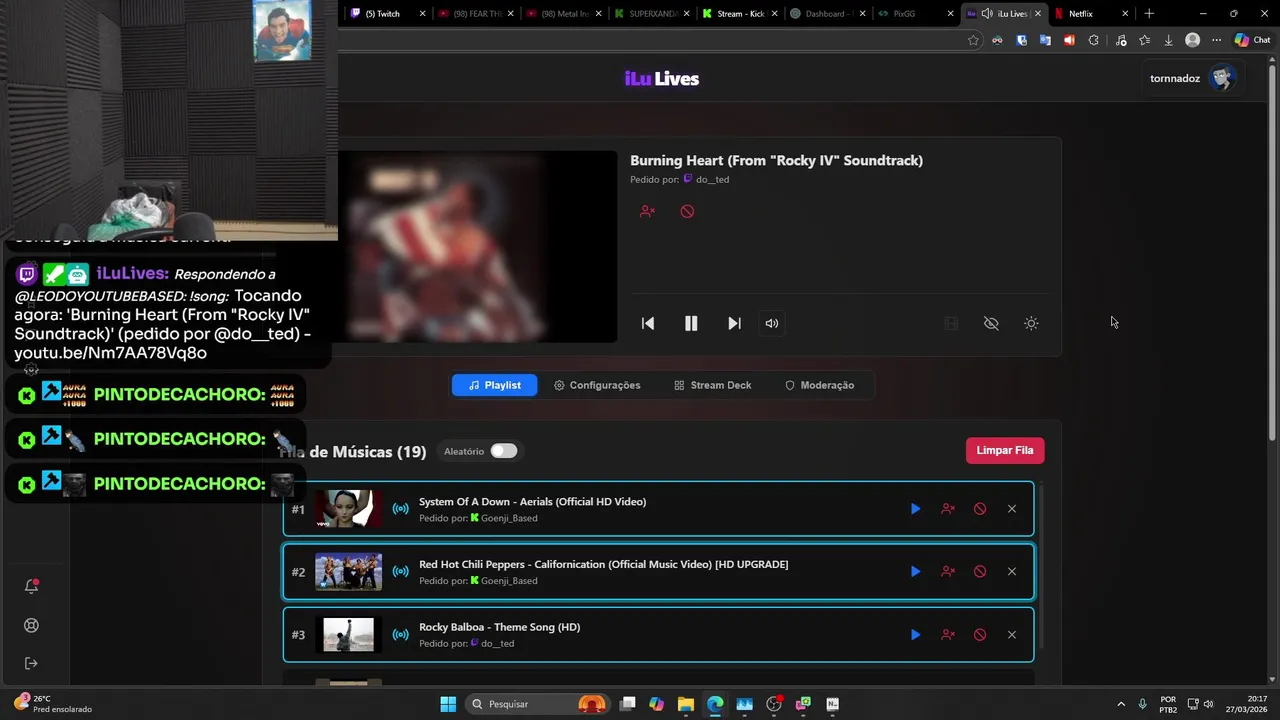Open the weather widget showing 26°C

(x=52, y=704)
